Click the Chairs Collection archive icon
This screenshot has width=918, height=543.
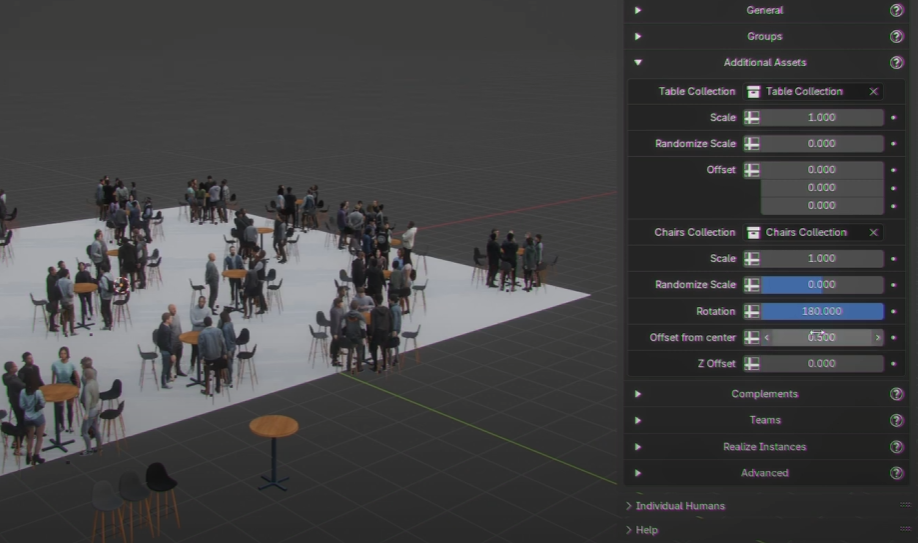point(753,232)
